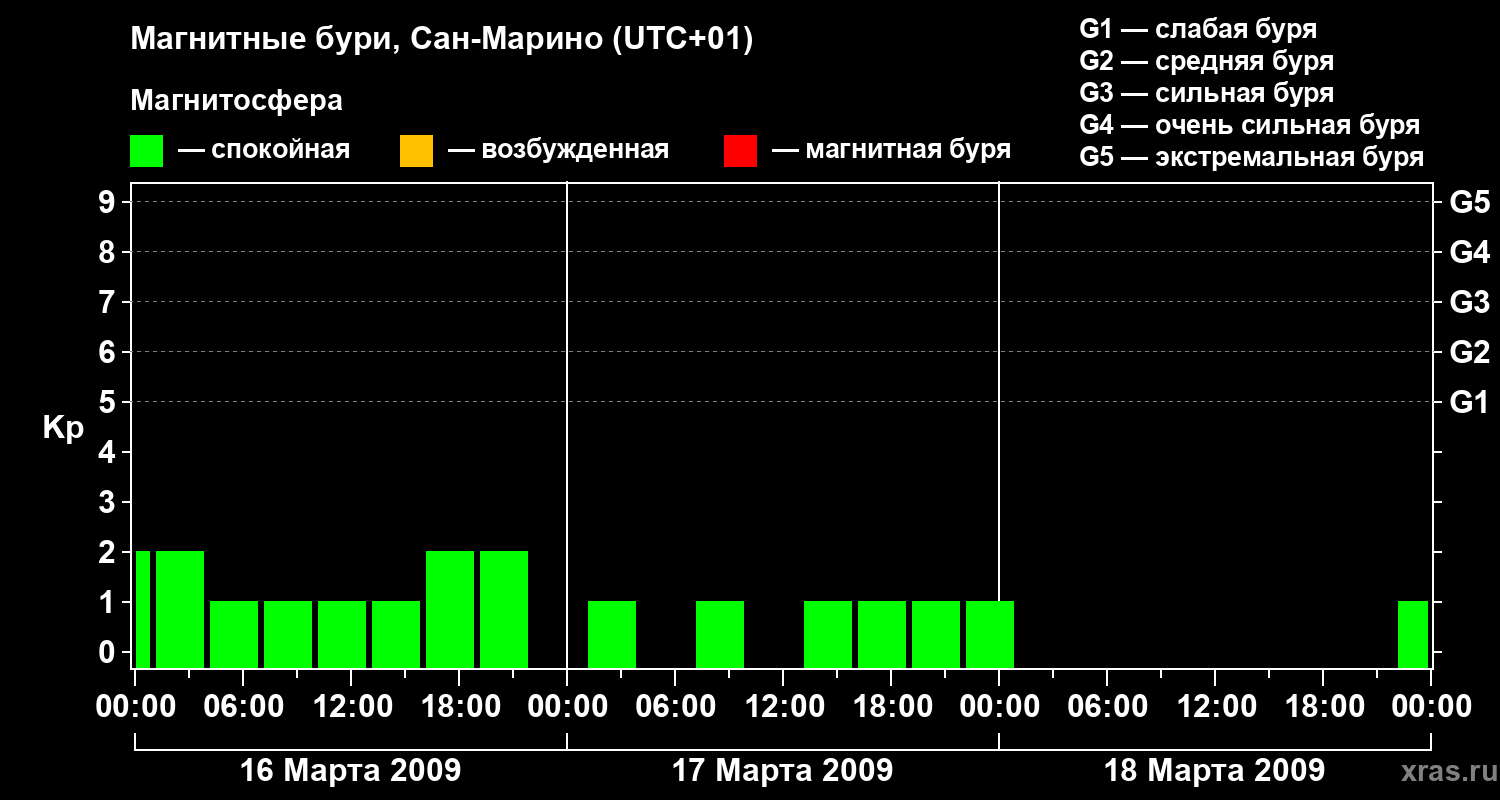
Task: Select the 'G2 — средняя буря' legend line
Action: click(x=1207, y=61)
